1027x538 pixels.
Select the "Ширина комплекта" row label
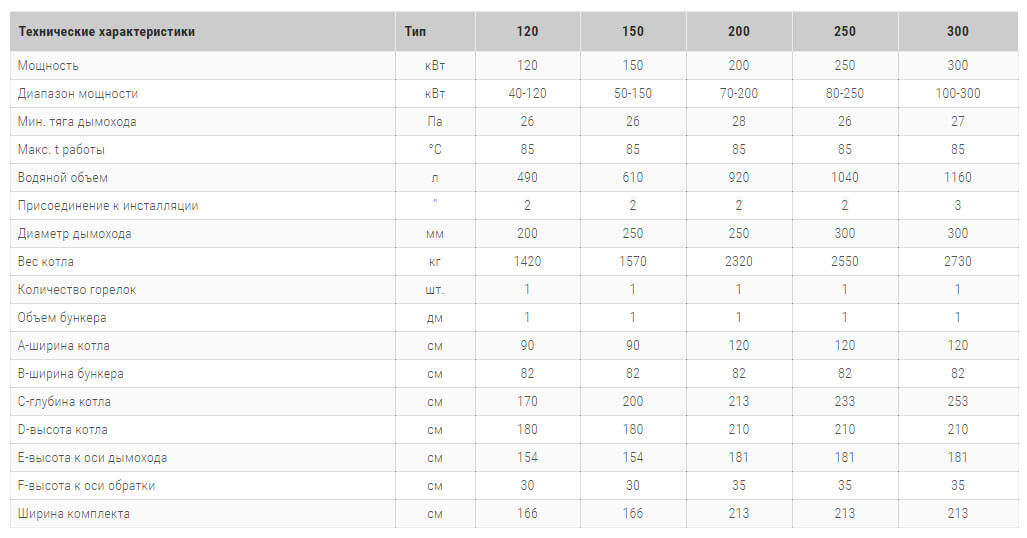tap(74, 513)
